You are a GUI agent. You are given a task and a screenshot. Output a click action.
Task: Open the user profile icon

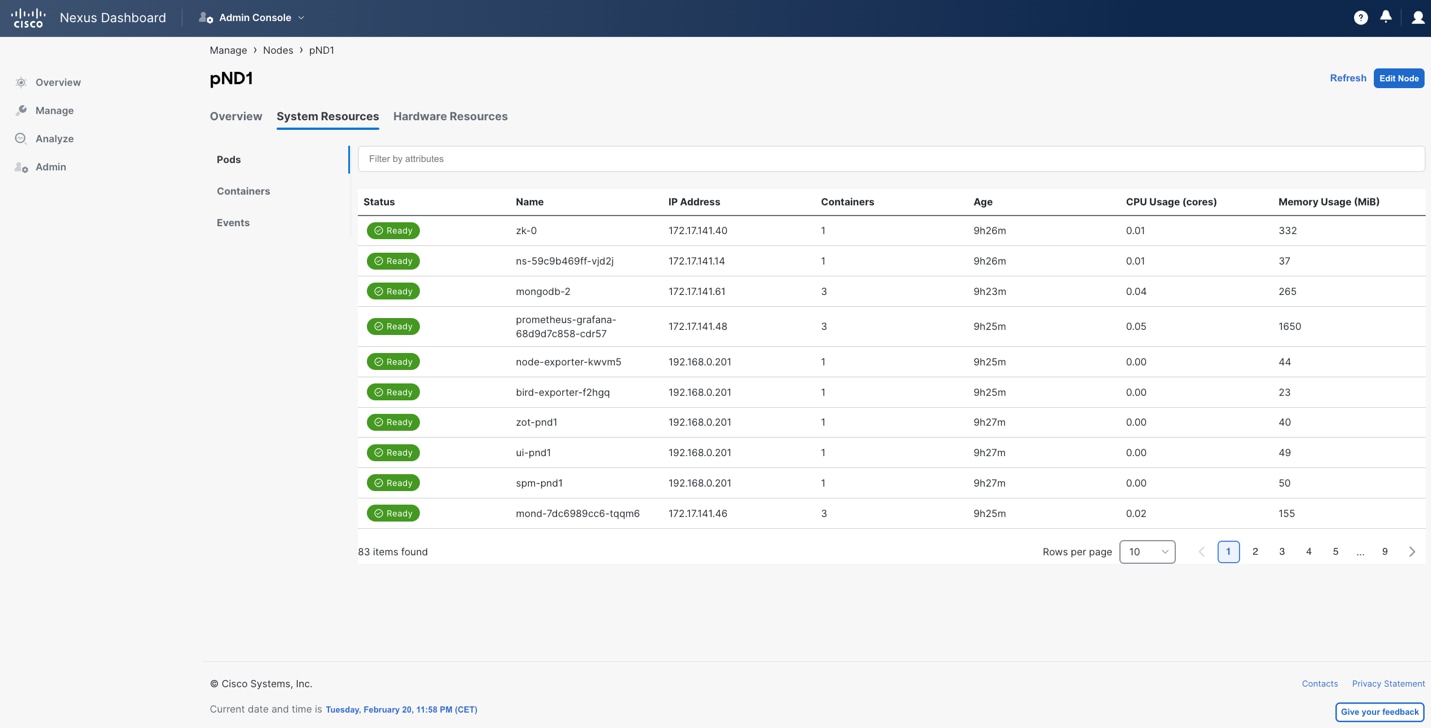point(1418,18)
